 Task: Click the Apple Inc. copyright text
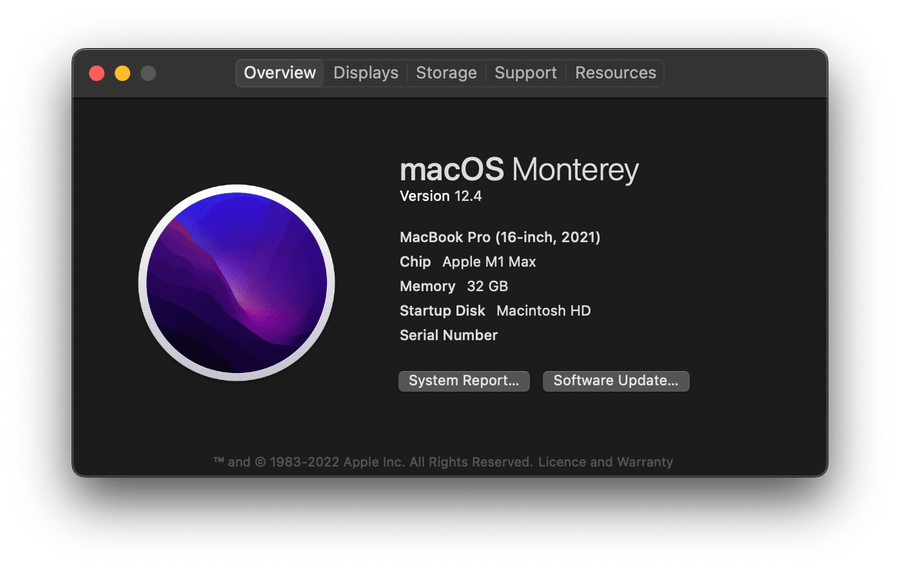(x=374, y=462)
